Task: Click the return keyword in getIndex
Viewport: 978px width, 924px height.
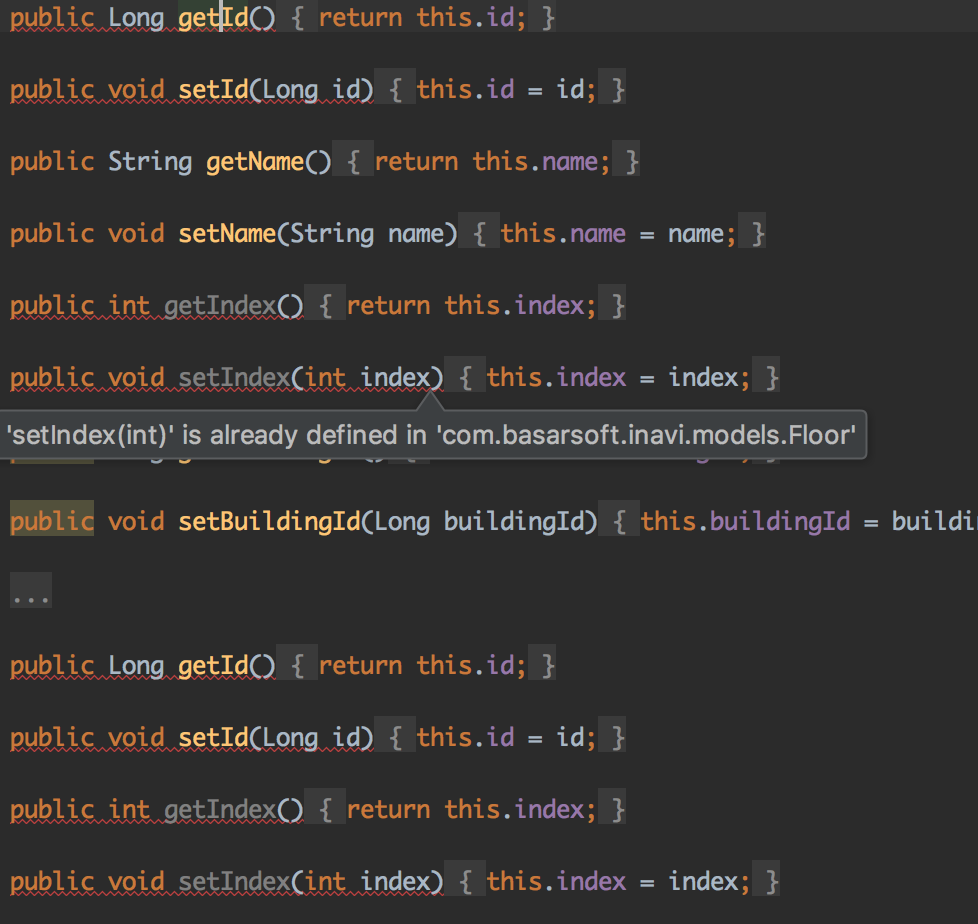Action: 388,305
